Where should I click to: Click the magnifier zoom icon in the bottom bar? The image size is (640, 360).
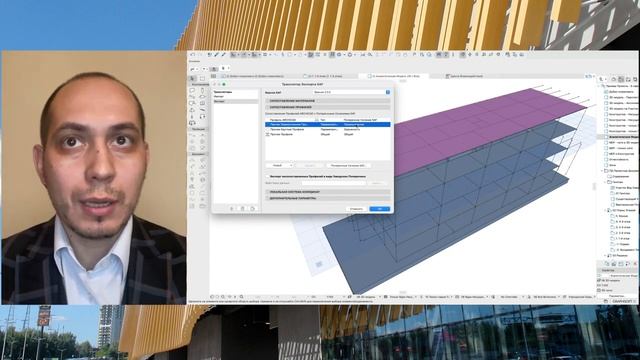(242, 297)
